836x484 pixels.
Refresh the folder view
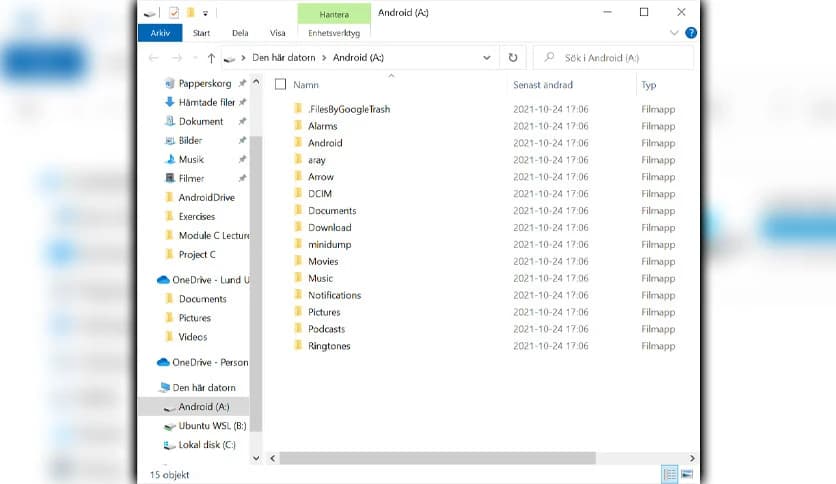tap(513, 58)
